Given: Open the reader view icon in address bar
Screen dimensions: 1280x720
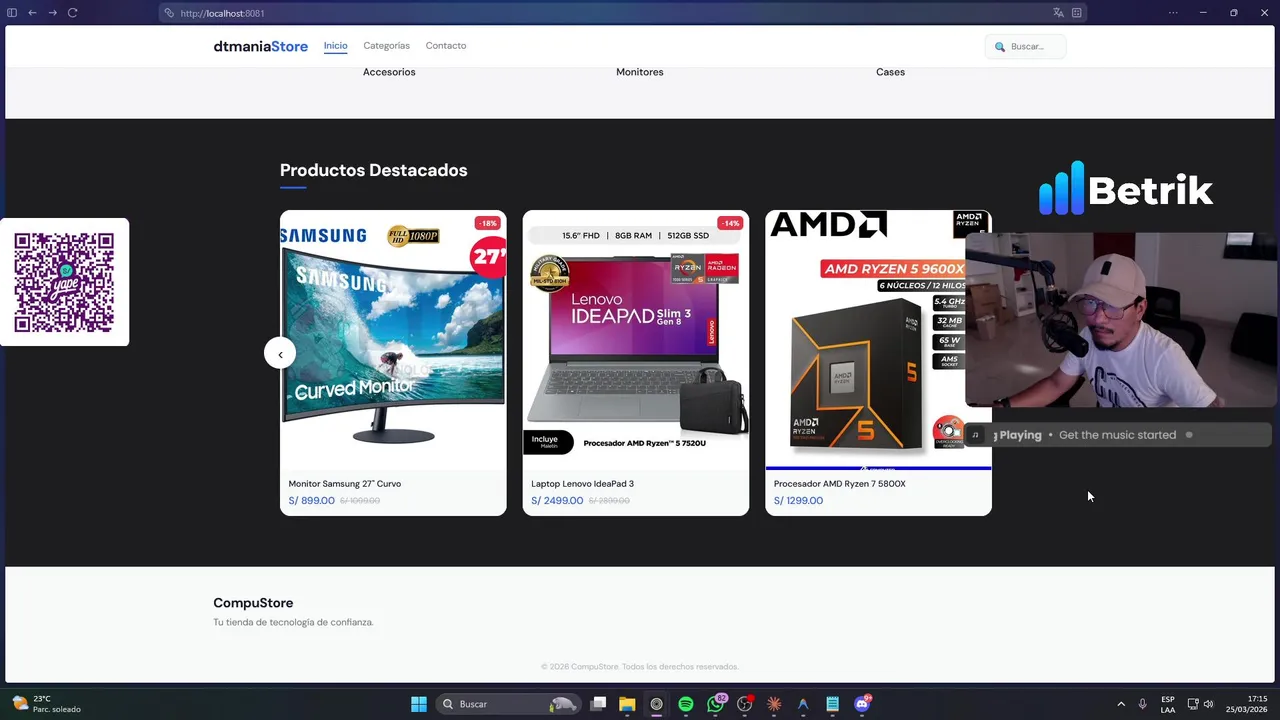Looking at the screenshot, I should pos(1076,13).
